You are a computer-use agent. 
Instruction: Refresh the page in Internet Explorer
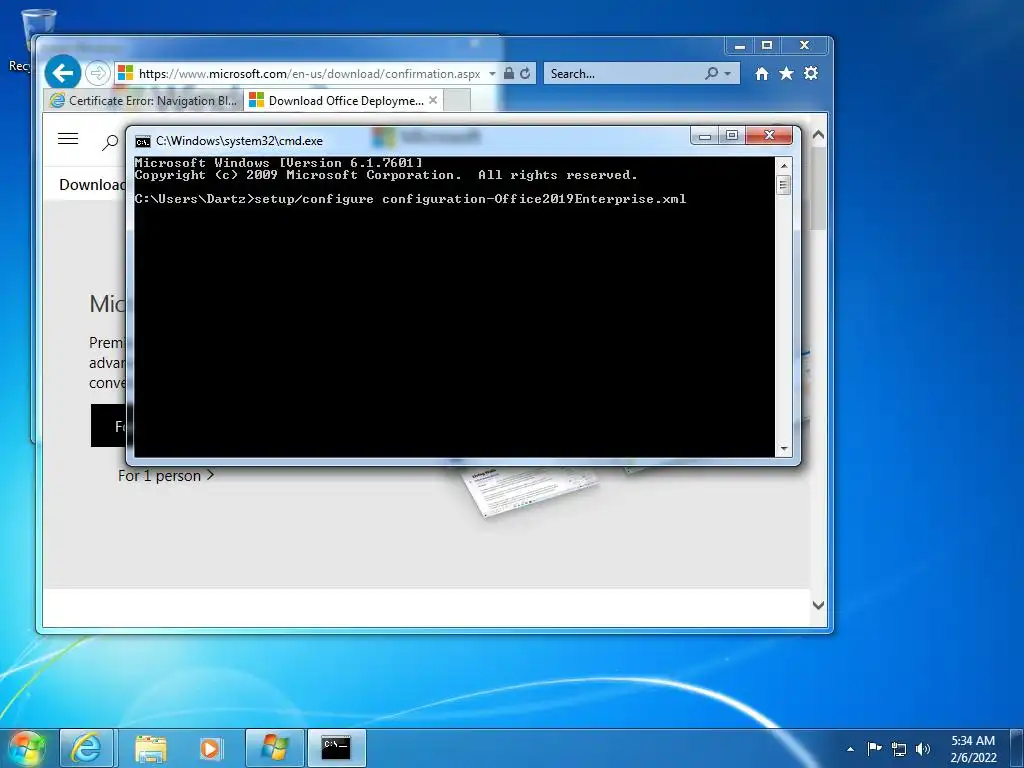525,73
